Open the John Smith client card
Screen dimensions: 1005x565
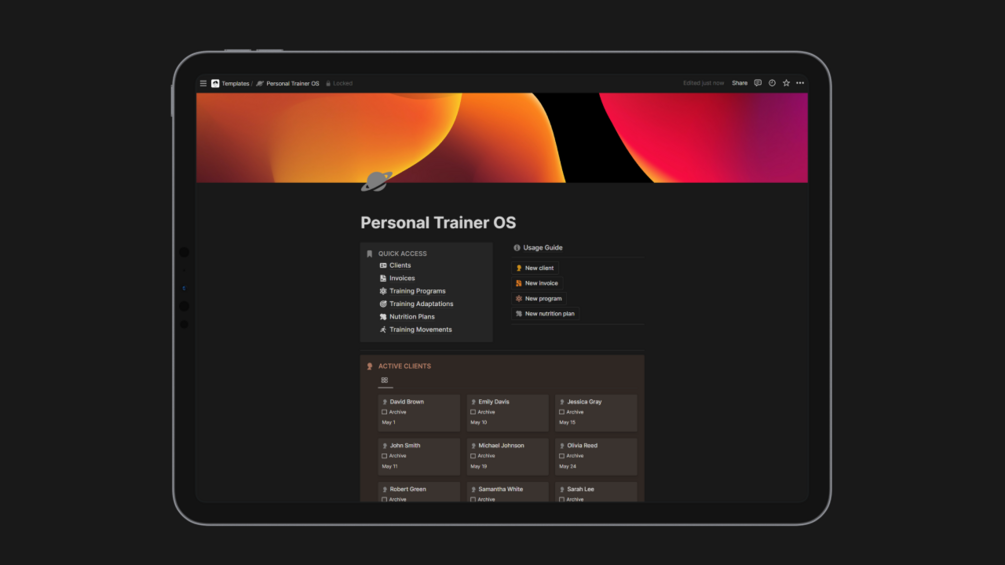pyautogui.click(x=419, y=456)
